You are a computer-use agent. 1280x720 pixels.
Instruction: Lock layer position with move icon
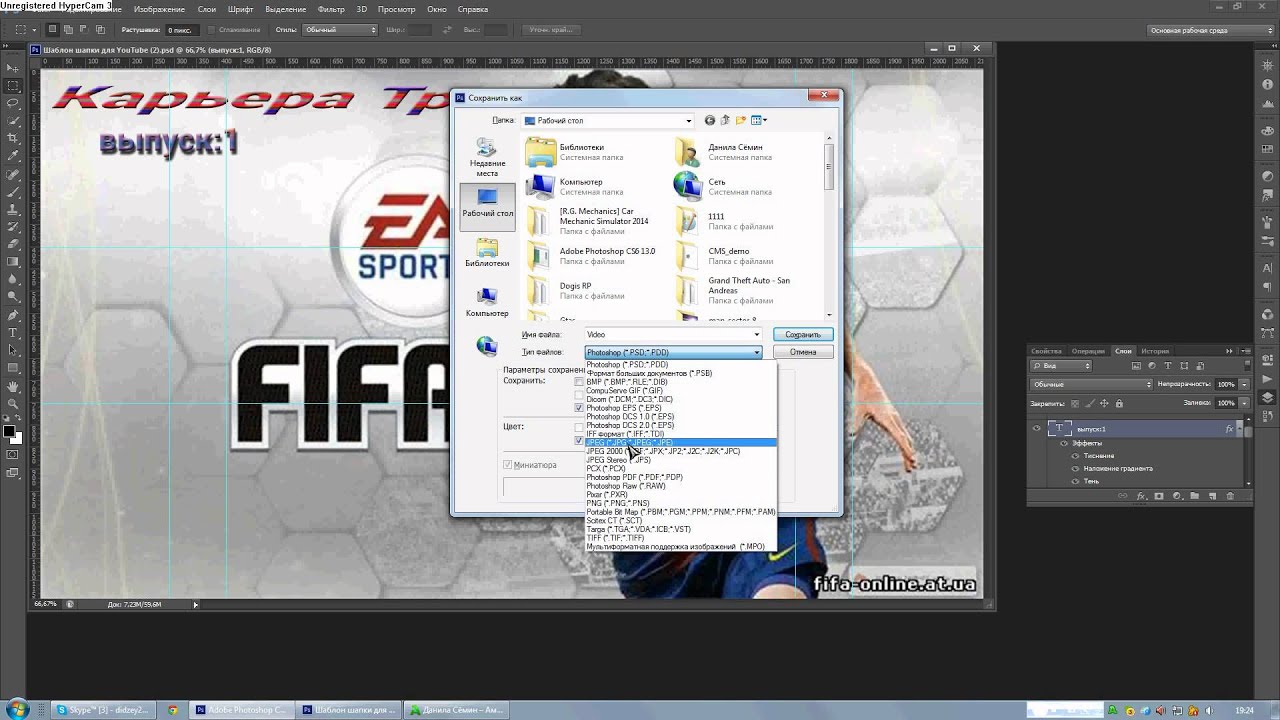1104,403
